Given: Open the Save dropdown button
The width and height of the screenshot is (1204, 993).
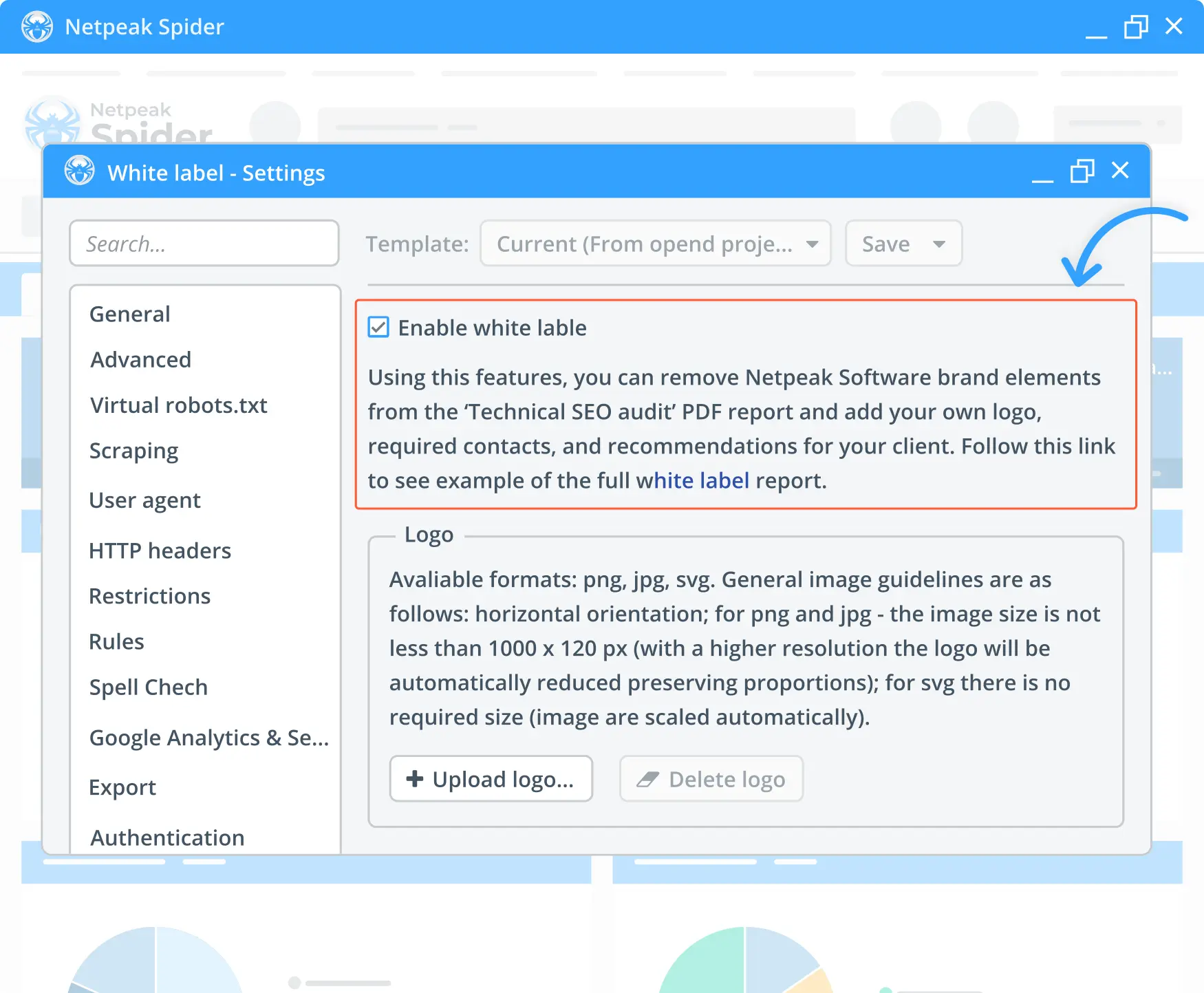Looking at the screenshot, I should click(x=903, y=243).
